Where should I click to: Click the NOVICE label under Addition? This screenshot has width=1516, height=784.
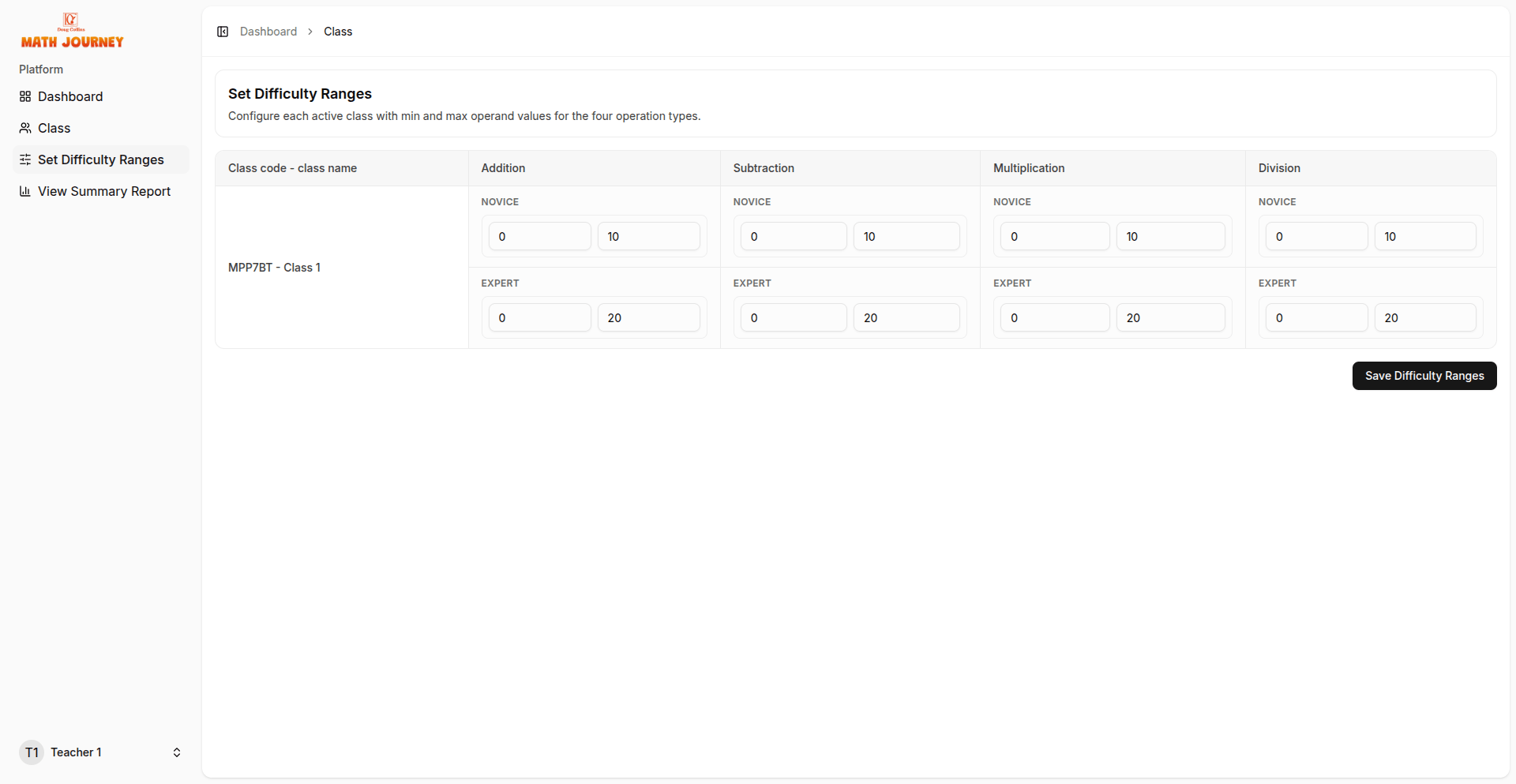point(500,202)
